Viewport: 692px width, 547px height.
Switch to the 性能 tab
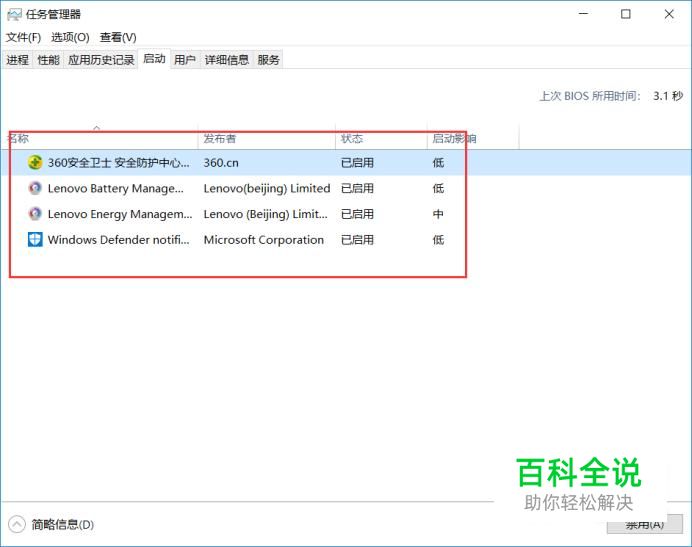pyautogui.click(x=49, y=60)
